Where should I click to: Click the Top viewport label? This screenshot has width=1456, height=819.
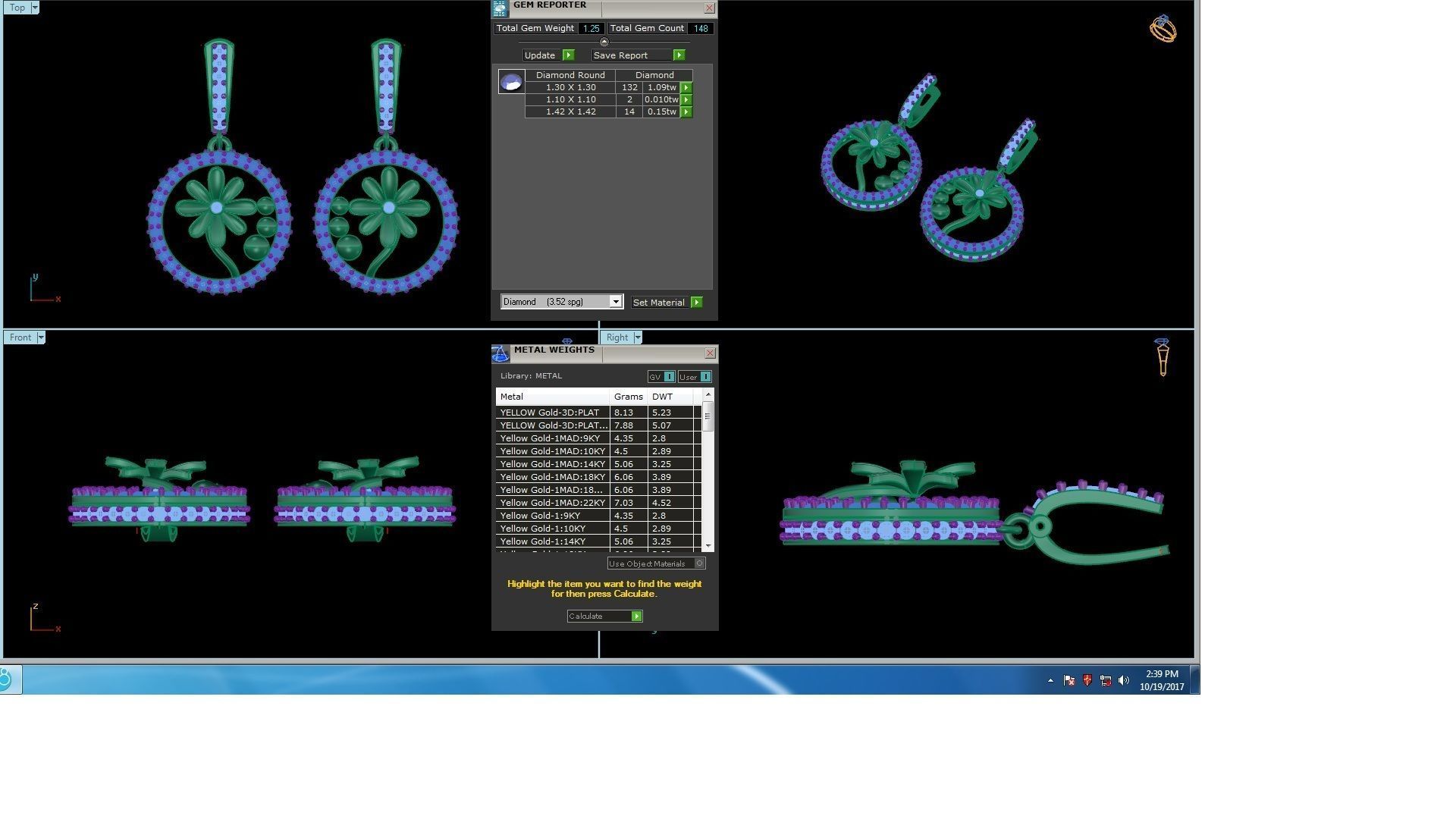(x=17, y=8)
